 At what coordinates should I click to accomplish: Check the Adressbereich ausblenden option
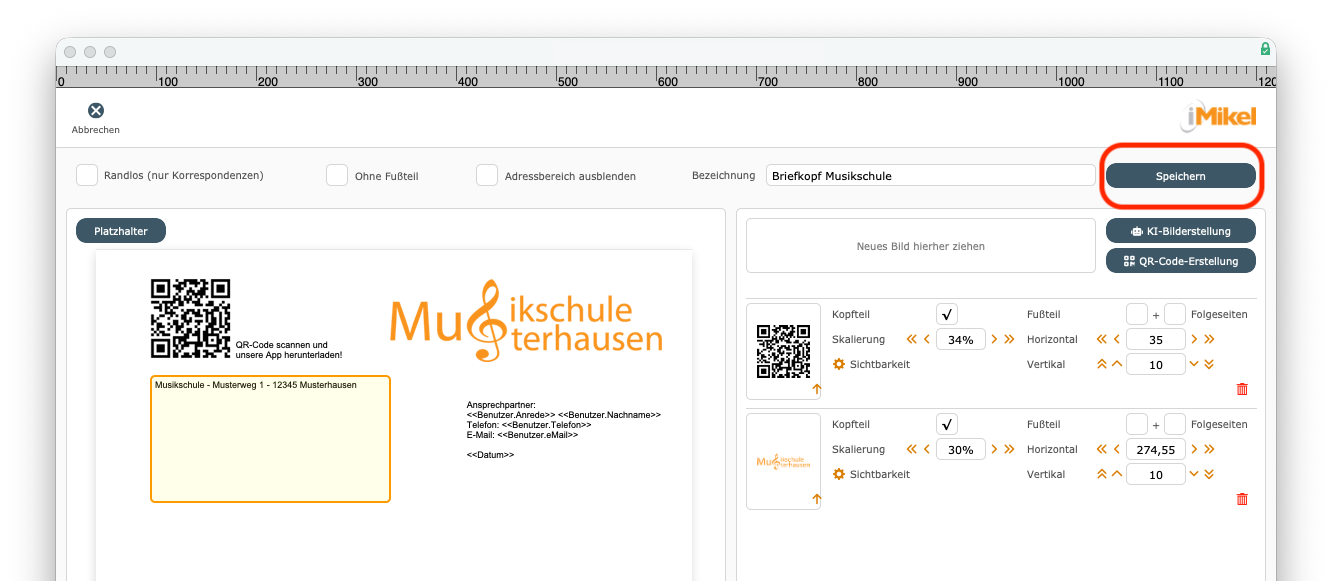487,175
